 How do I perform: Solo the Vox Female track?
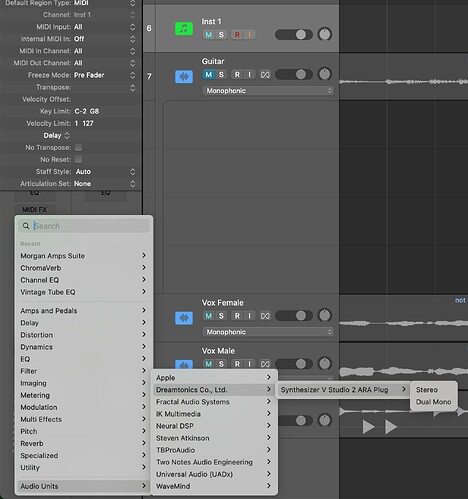[x=221, y=316]
